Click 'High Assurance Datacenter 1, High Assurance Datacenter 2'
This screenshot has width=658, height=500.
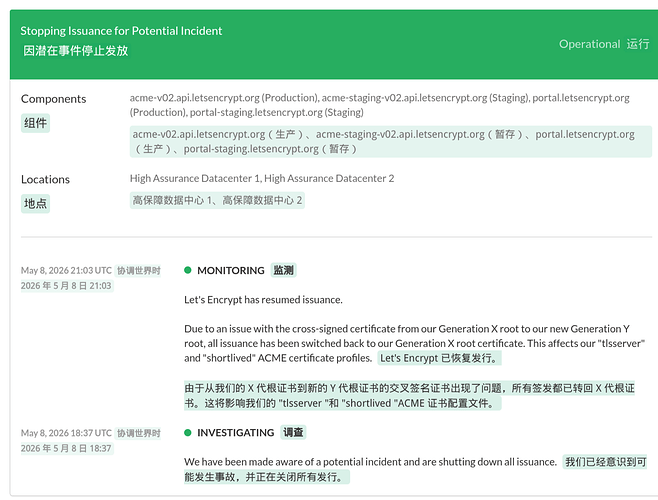click(x=262, y=178)
